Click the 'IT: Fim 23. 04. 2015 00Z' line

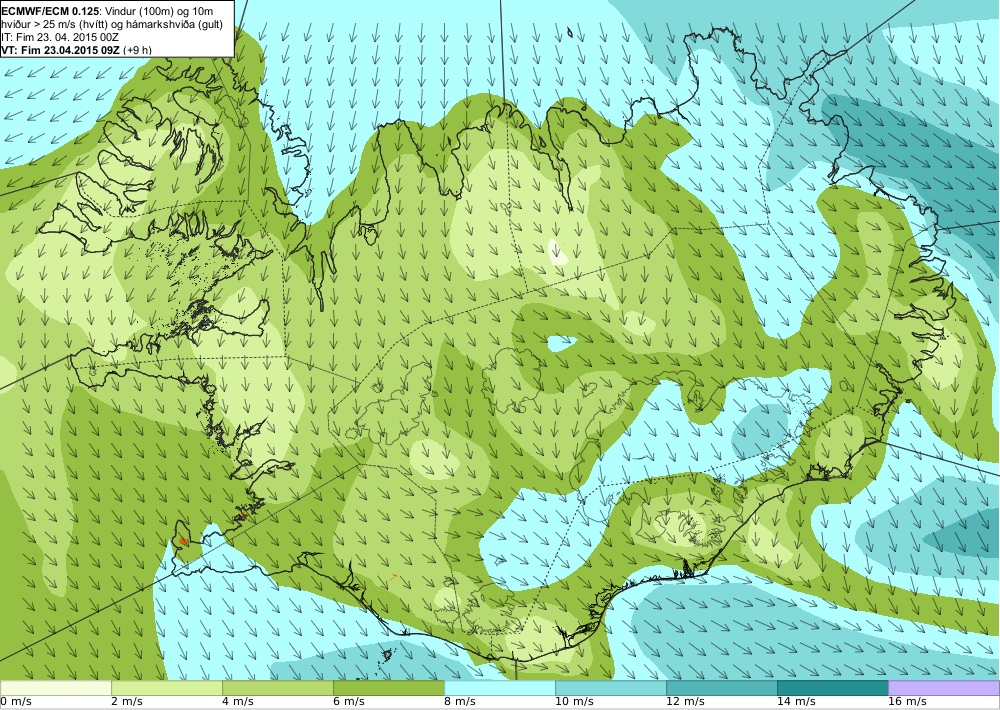[x=60, y=37]
